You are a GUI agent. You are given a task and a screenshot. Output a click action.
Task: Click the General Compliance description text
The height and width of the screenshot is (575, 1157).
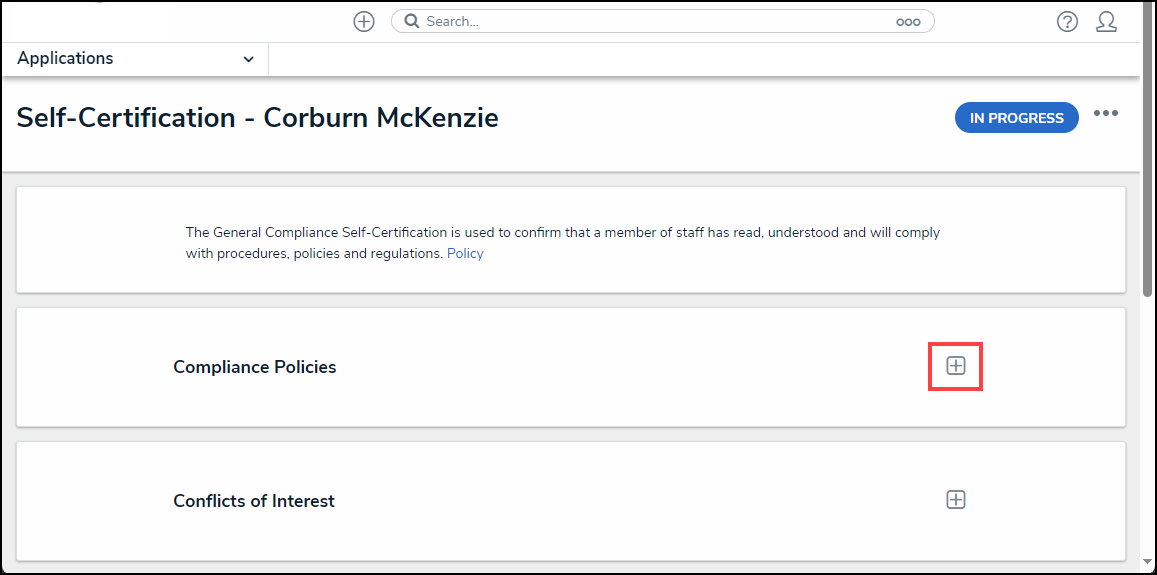(562, 233)
